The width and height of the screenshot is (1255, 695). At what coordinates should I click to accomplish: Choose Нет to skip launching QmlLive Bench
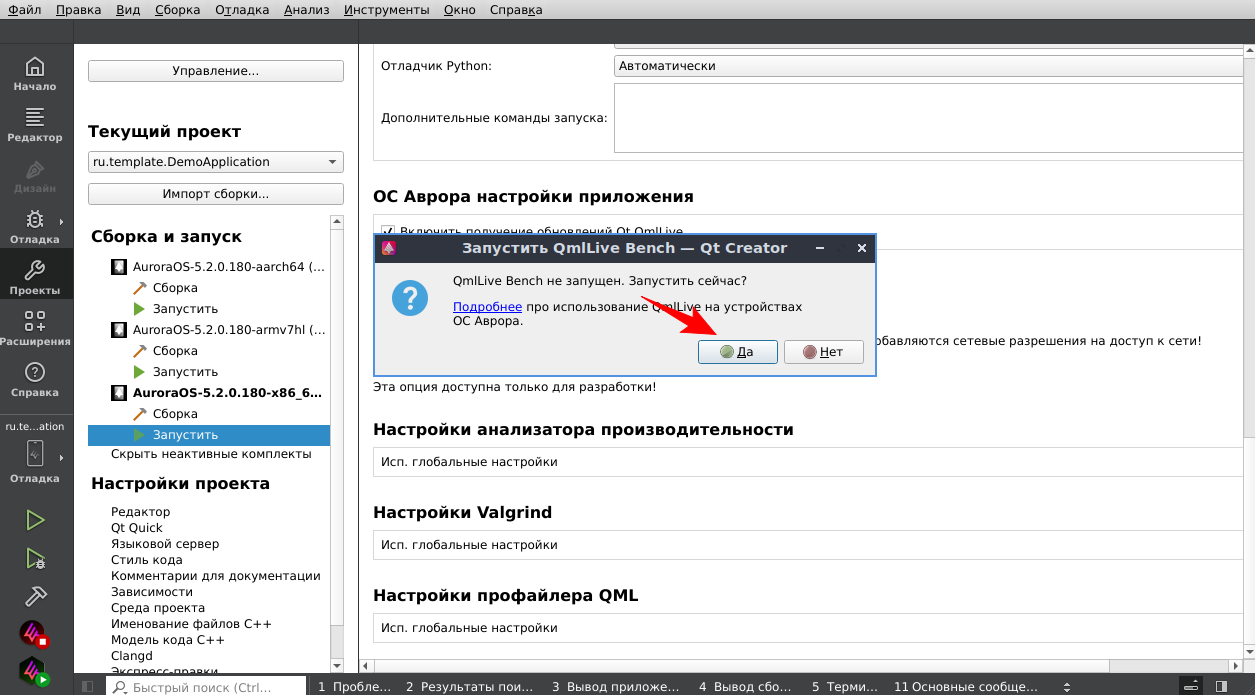coord(823,351)
